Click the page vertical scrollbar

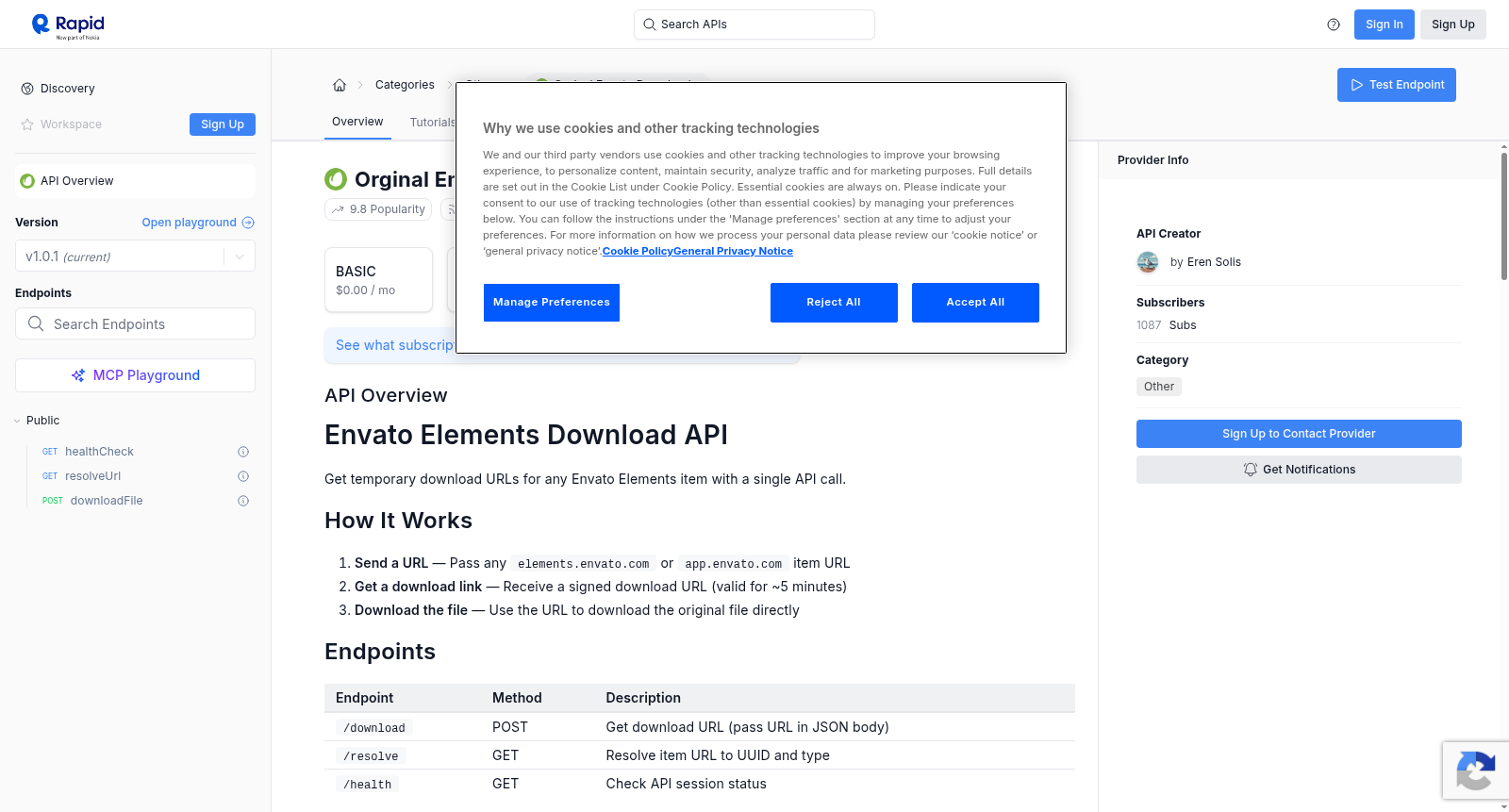click(x=1503, y=217)
